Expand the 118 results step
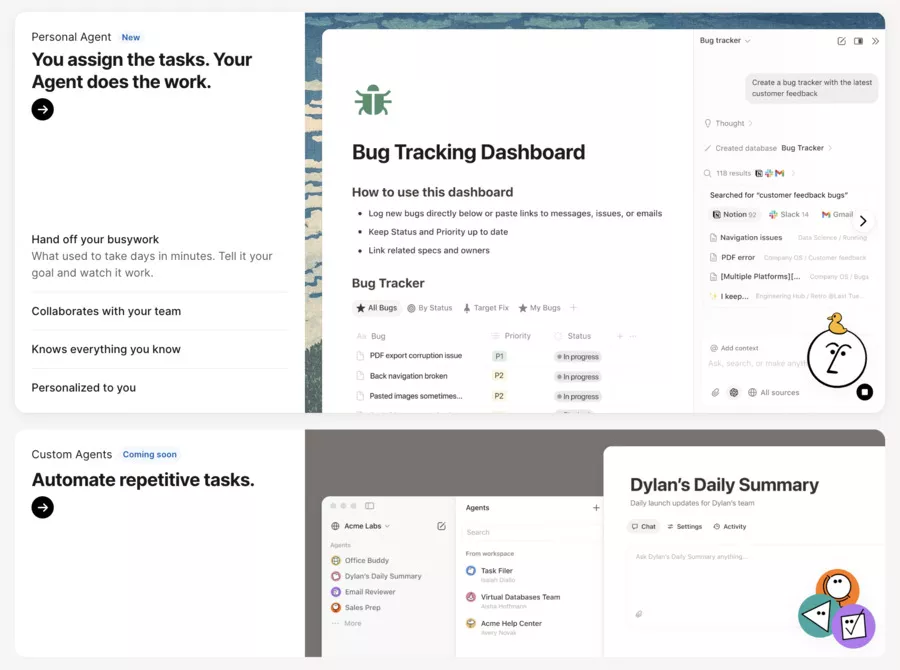This screenshot has height=670, width=900. [750, 173]
